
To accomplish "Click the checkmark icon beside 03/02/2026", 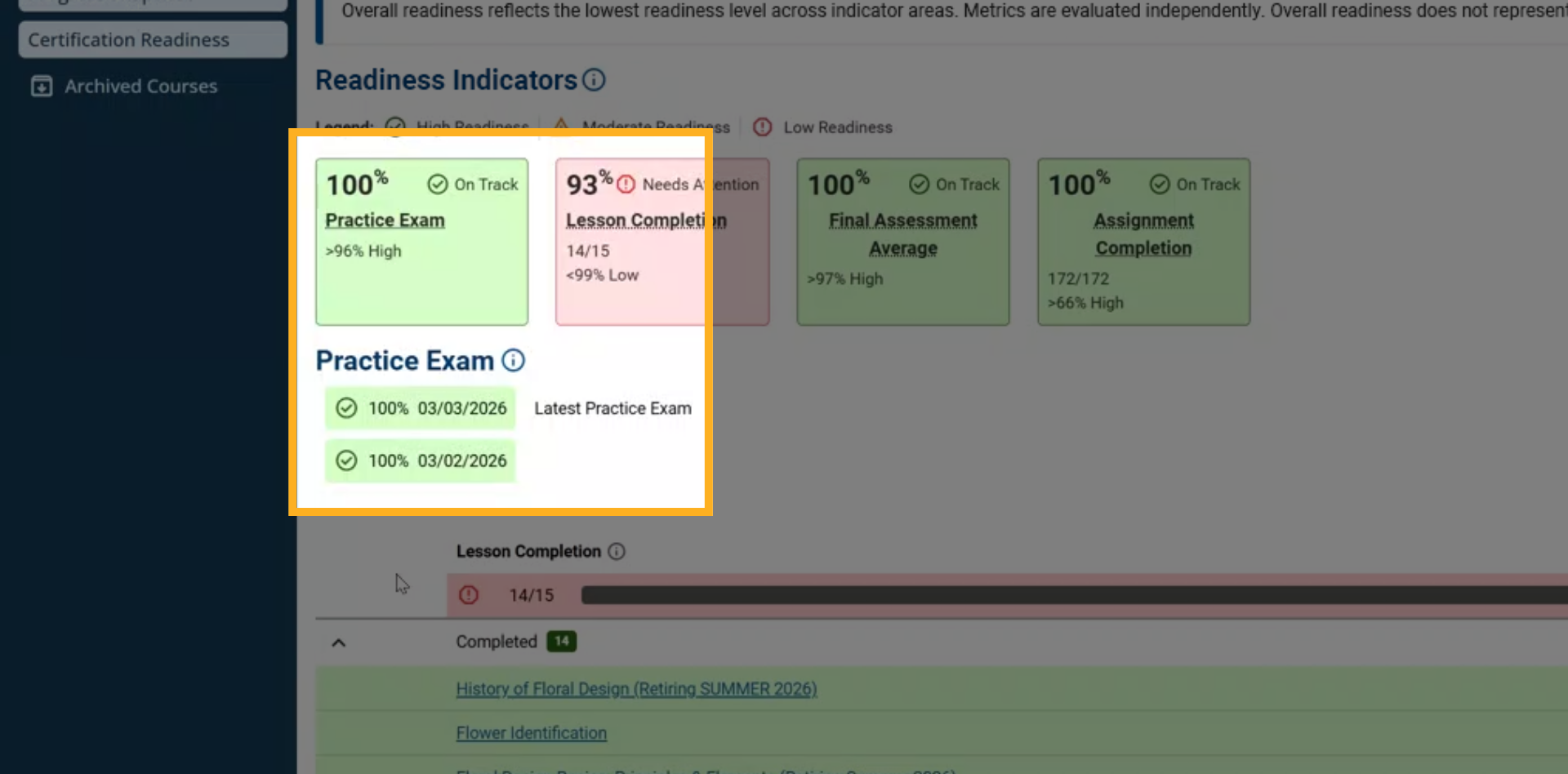I will click(x=347, y=460).
